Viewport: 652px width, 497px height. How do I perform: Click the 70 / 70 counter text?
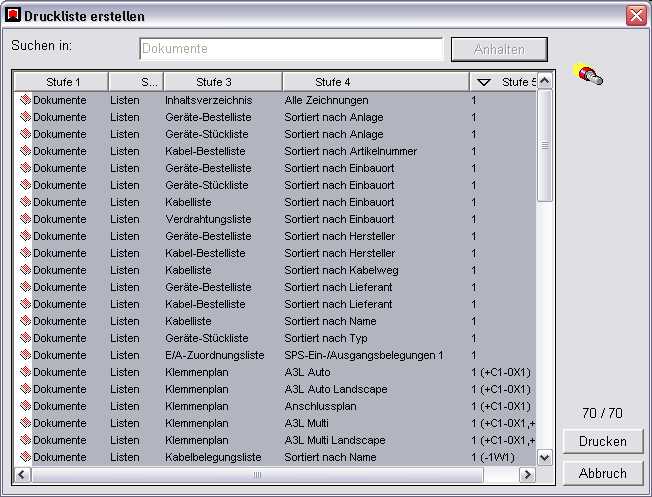click(x=602, y=413)
